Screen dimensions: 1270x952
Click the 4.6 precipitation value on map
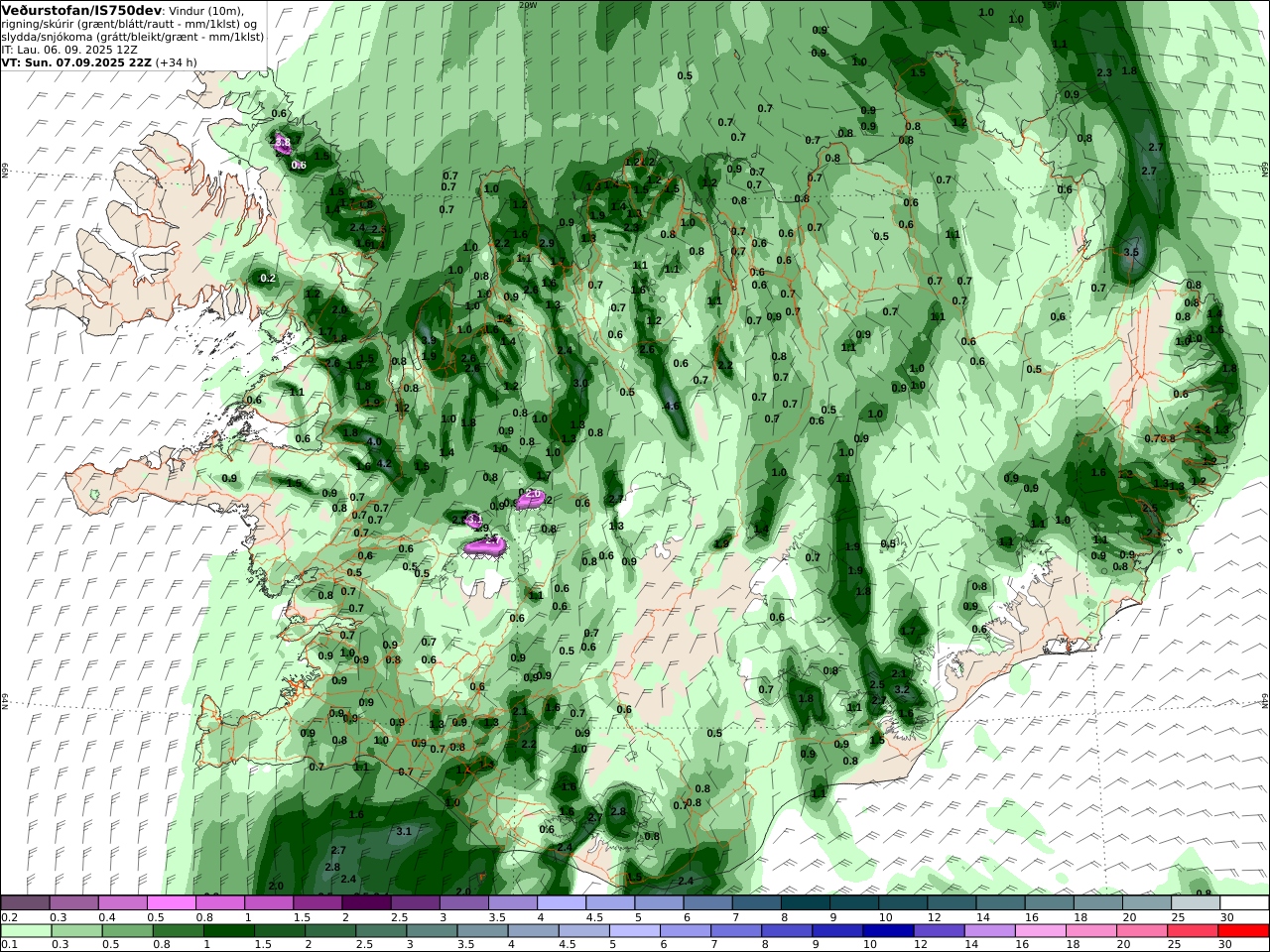pyautogui.click(x=672, y=406)
